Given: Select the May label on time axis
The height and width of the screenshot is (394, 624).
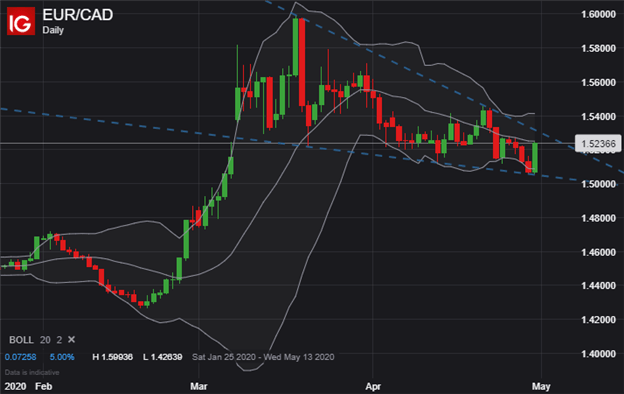Looking at the screenshot, I should tap(541, 386).
